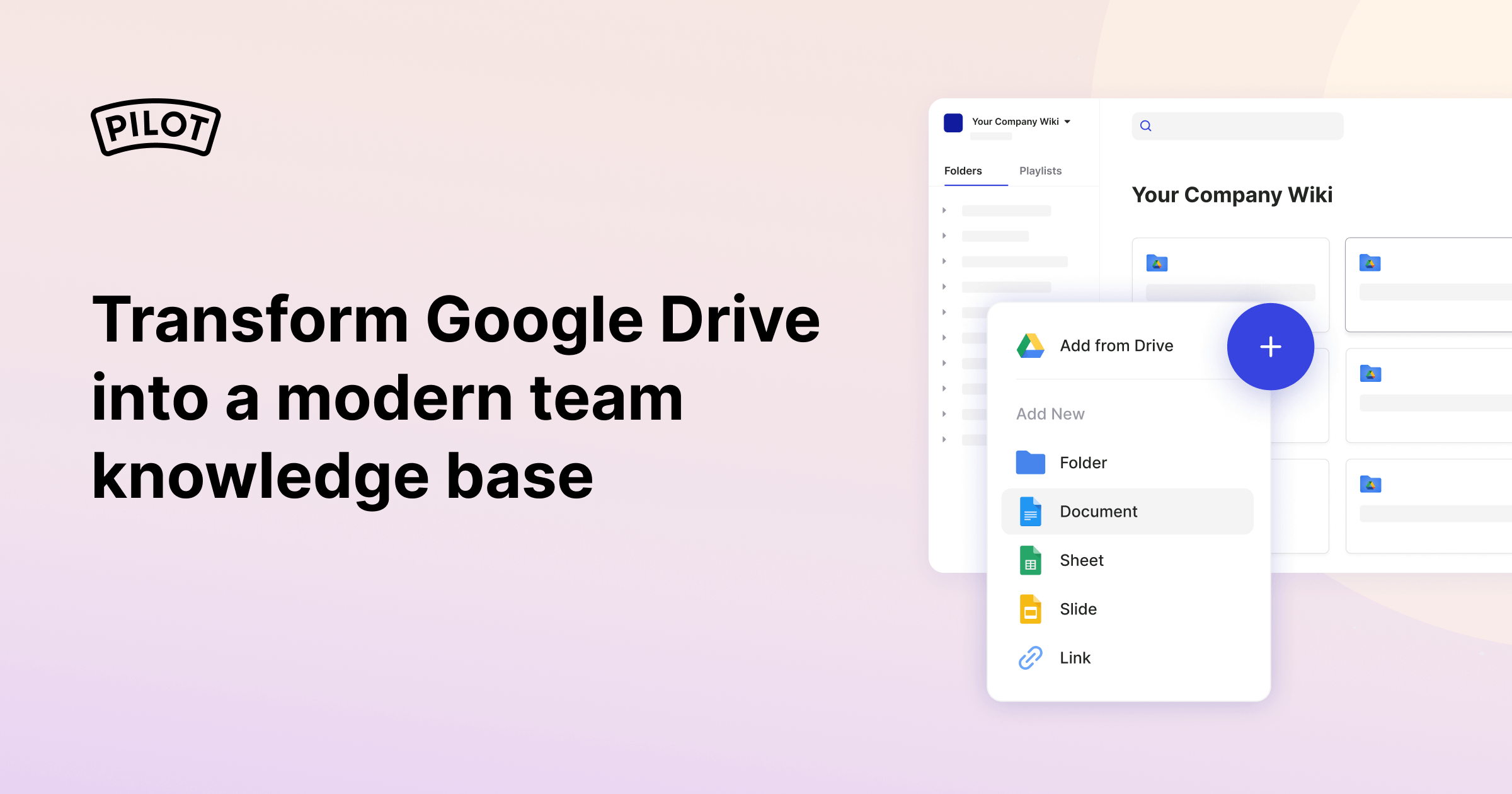Screen dimensions: 1512x794
Task: Click the green Sheet icon
Action: pyautogui.click(x=1031, y=560)
